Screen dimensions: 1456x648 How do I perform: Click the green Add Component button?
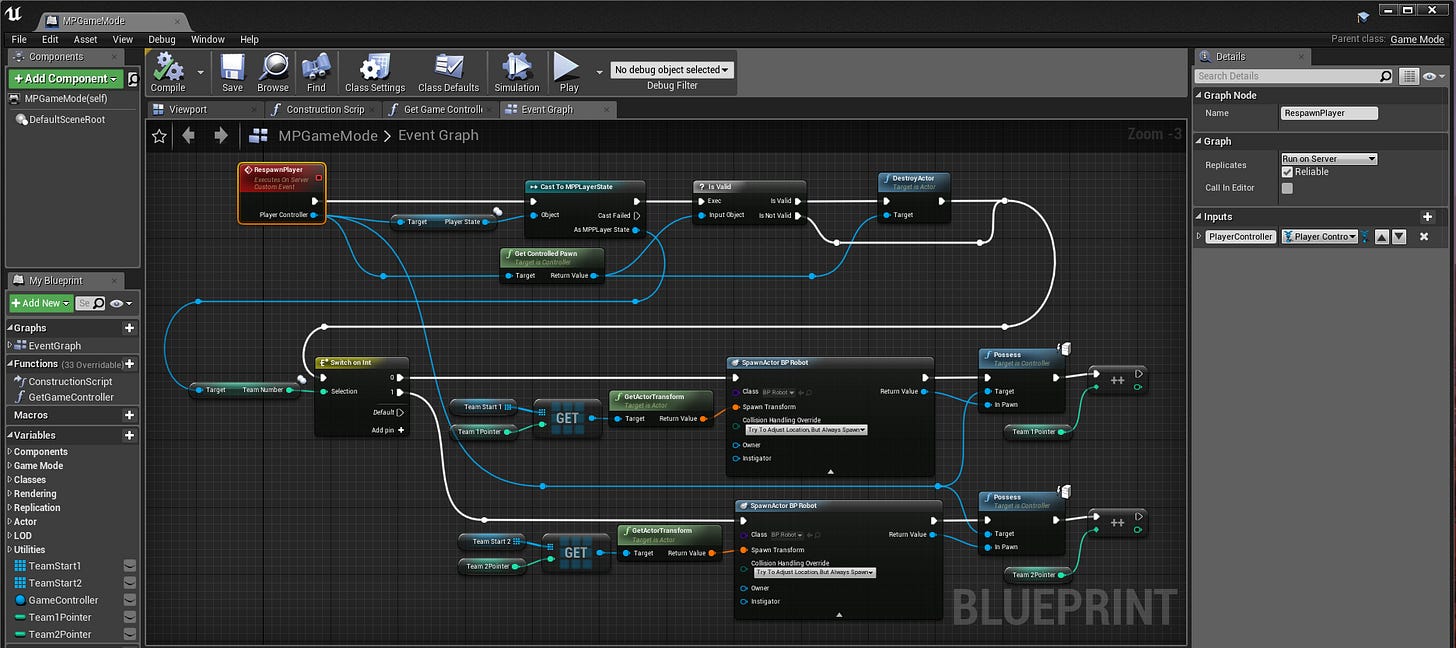pos(65,79)
